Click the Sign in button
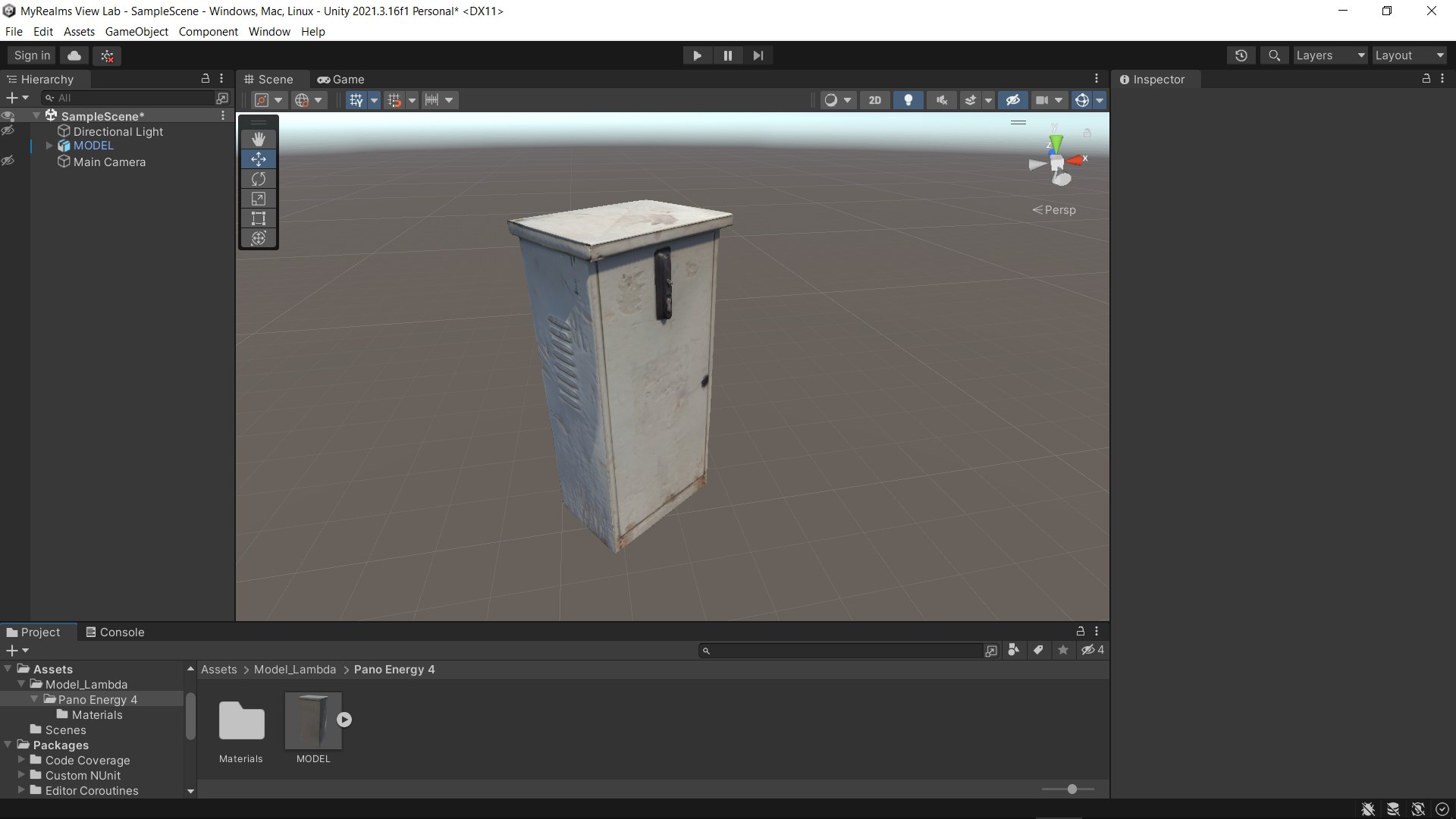Viewport: 1456px width, 819px height. (x=32, y=55)
